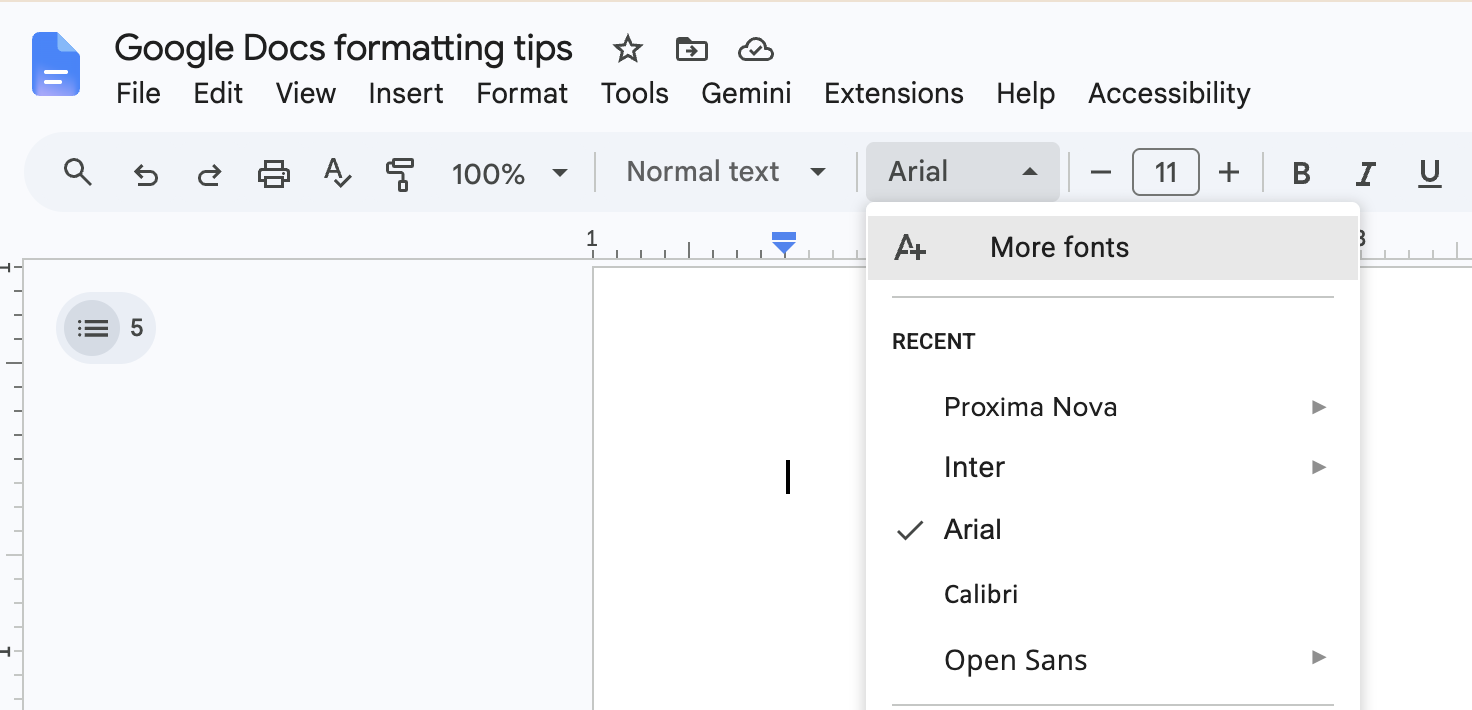The height and width of the screenshot is (710, 1472).
Task: Open the Normal text style dropdown
Action: pos(726,172)
